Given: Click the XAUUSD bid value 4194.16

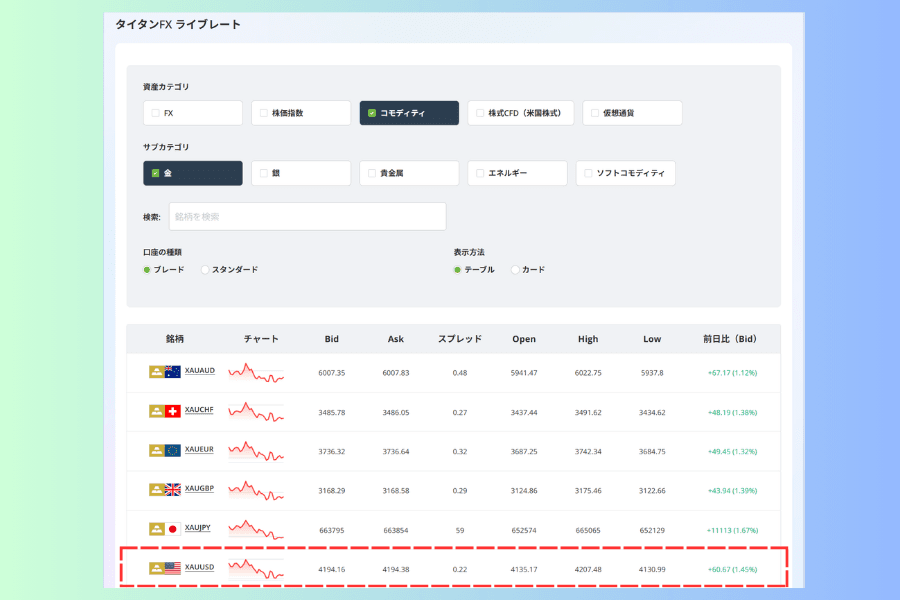Looking at the screenshot, I should click(x=332, y=570).
